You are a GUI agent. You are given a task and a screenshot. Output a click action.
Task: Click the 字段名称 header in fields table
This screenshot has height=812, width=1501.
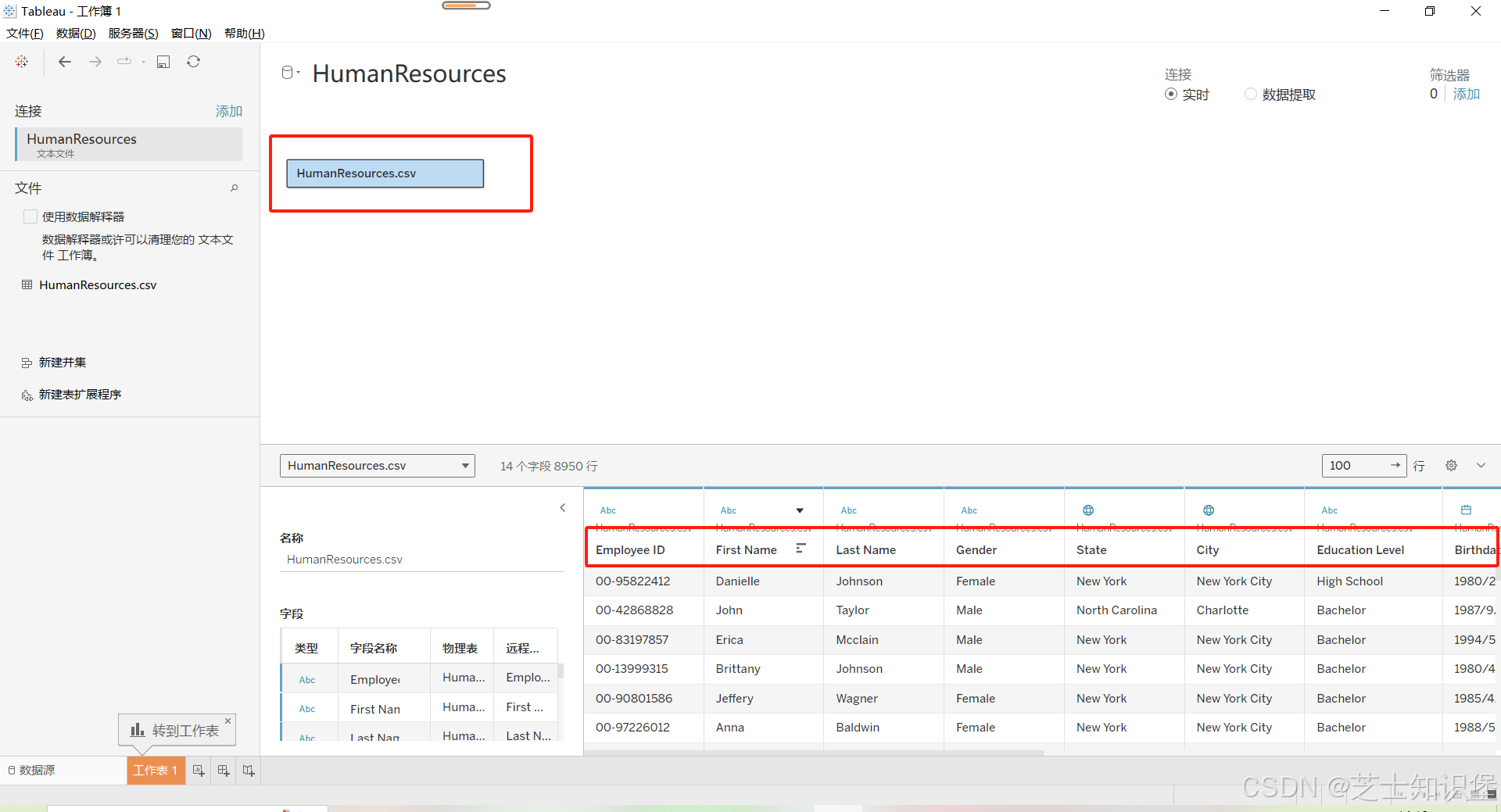click(x=374, y=648)
